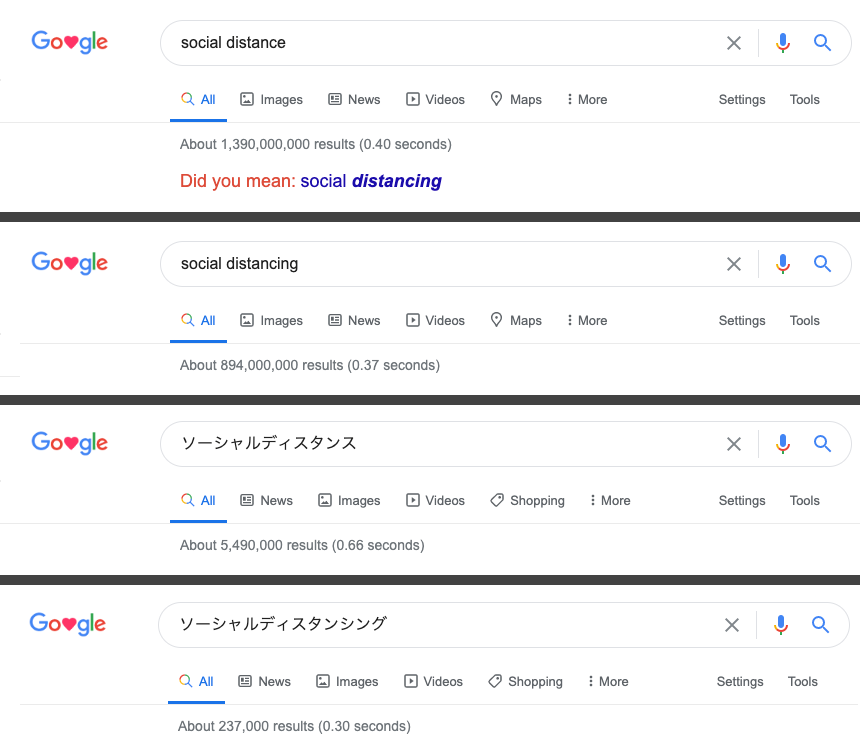Open Maps tab under 'social distancing' search

[x=515, y=321]
